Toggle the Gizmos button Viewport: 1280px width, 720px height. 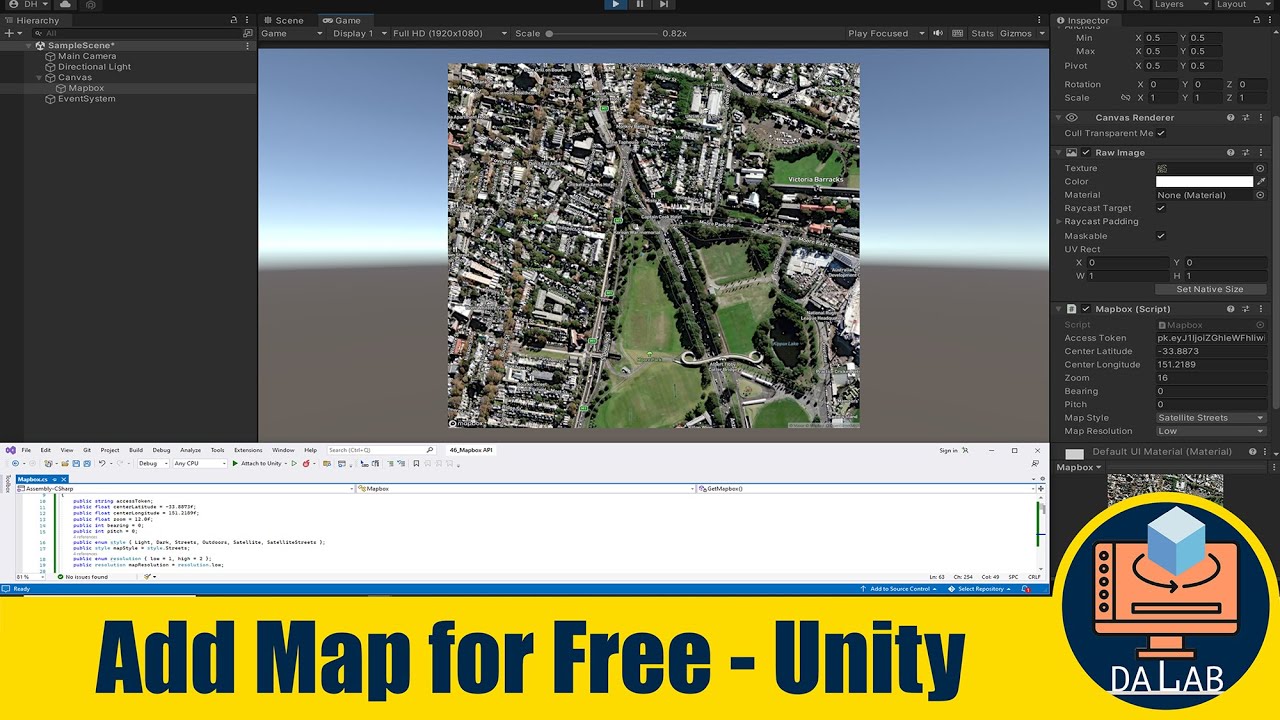point(1016,33)
